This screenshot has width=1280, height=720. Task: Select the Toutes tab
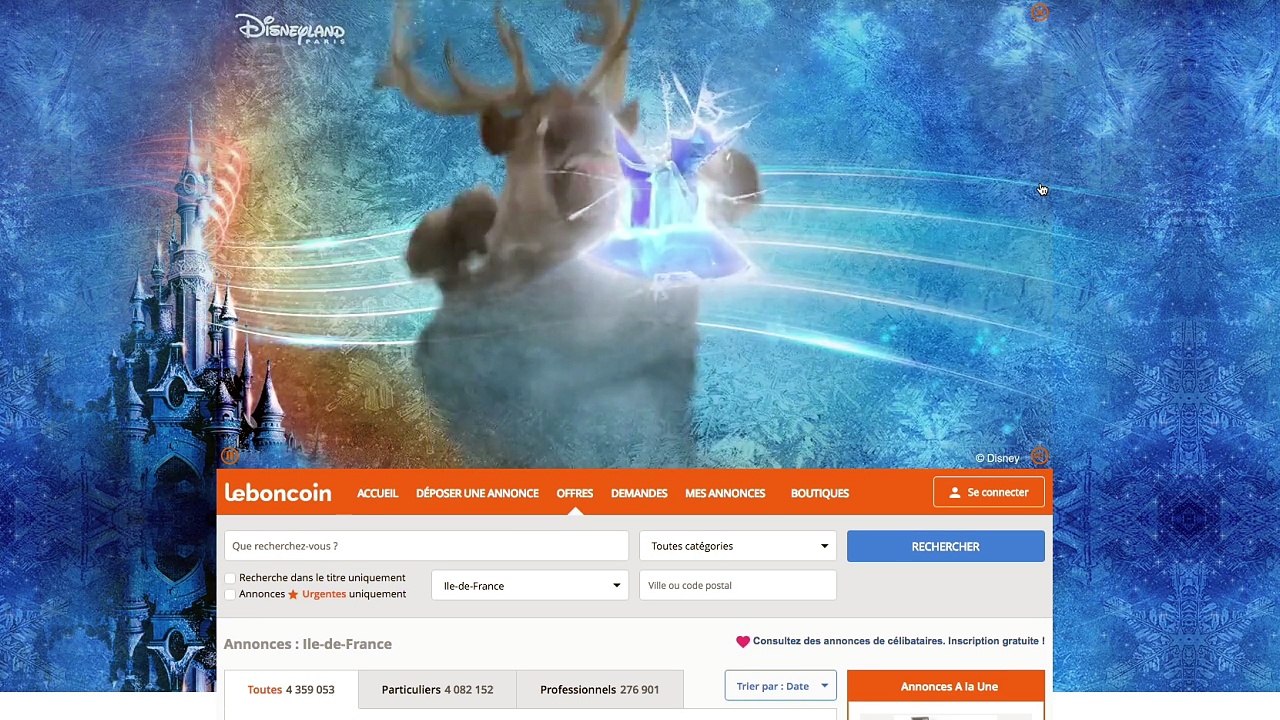click(x=291, y=689)
